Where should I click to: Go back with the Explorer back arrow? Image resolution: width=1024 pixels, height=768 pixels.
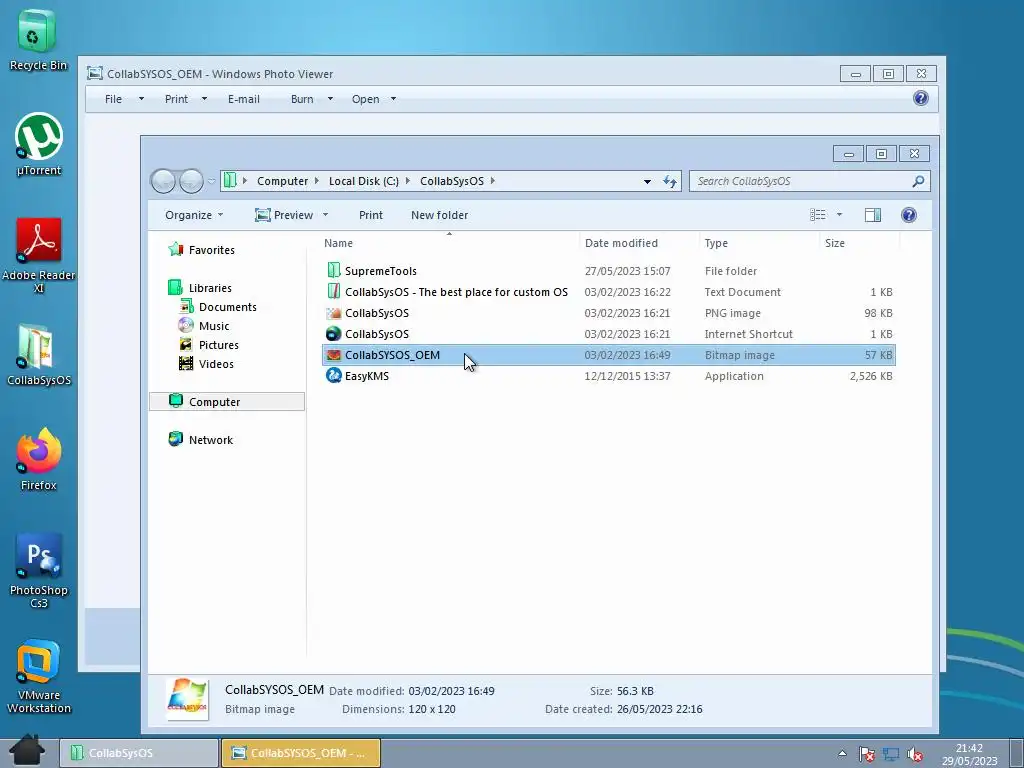coord(163,181)
